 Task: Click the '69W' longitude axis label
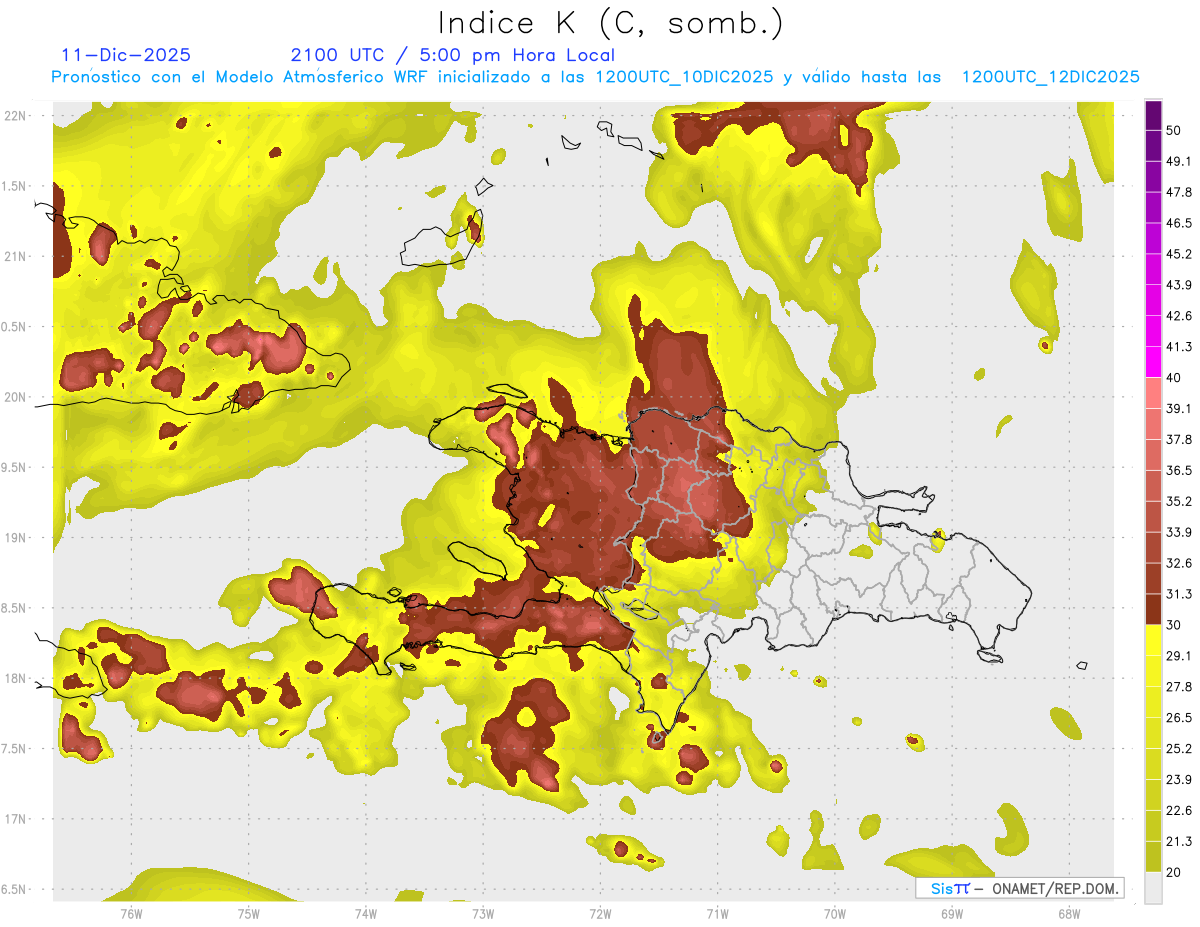point(951,914)
